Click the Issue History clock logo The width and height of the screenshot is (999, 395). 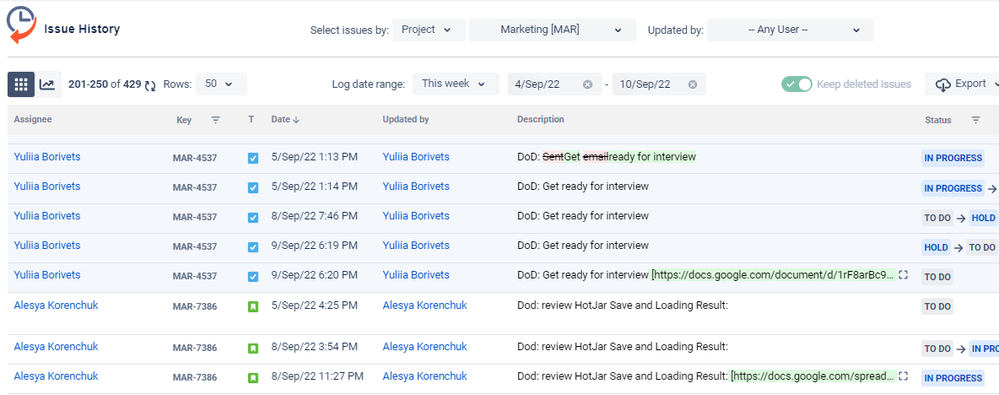[22, 25]
